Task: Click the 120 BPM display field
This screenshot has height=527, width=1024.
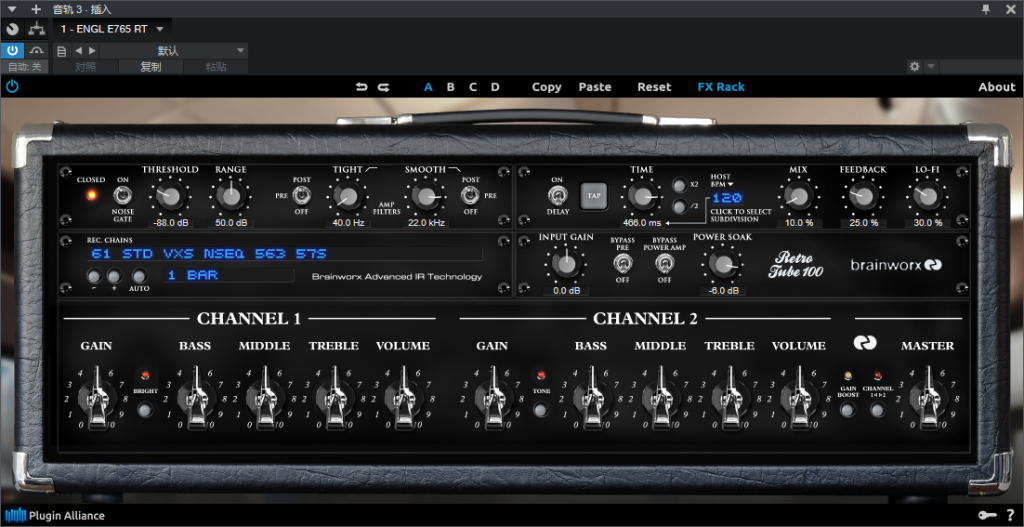Action: 727,198
